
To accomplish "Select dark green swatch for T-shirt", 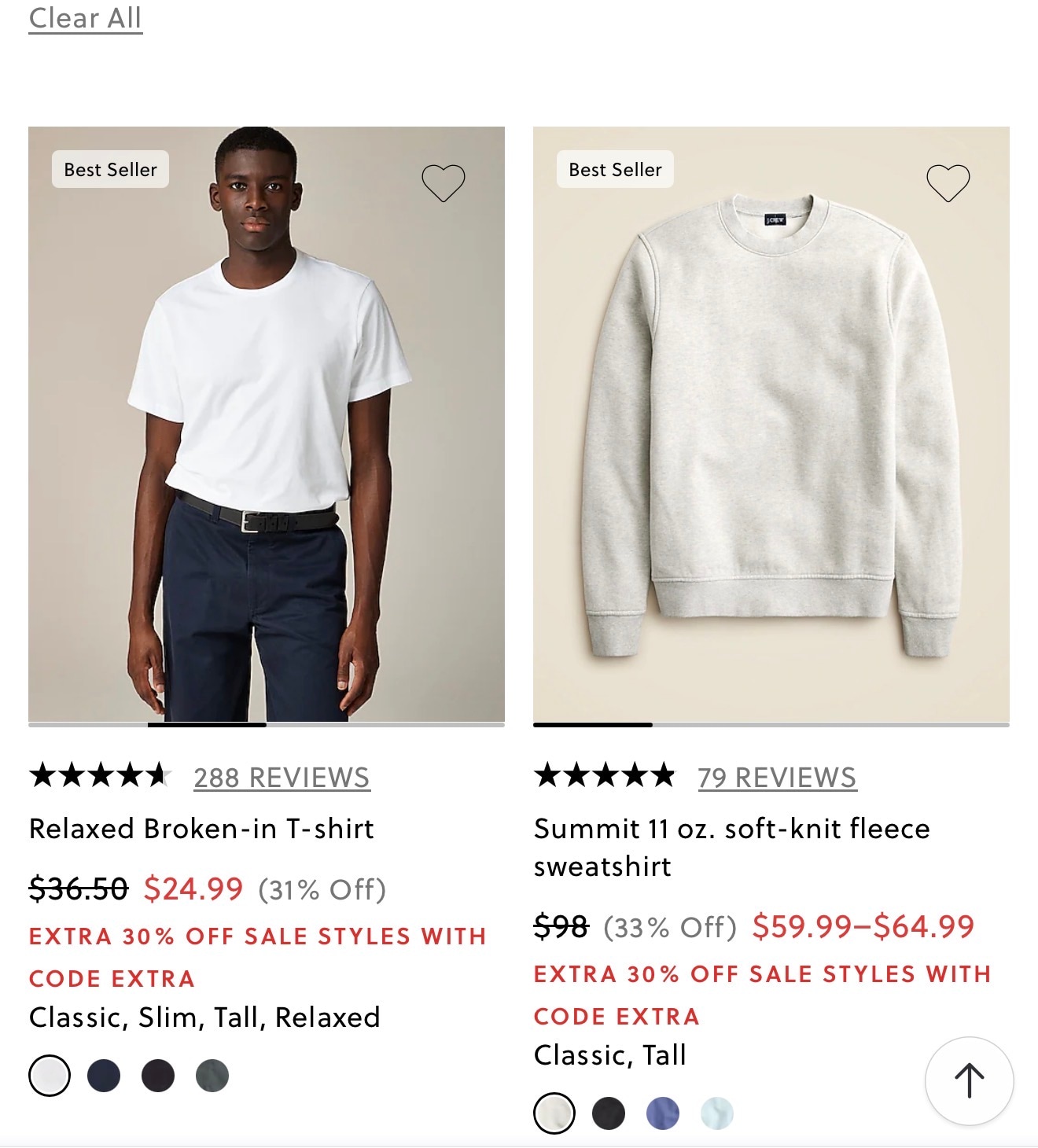I will (212, 1076).
